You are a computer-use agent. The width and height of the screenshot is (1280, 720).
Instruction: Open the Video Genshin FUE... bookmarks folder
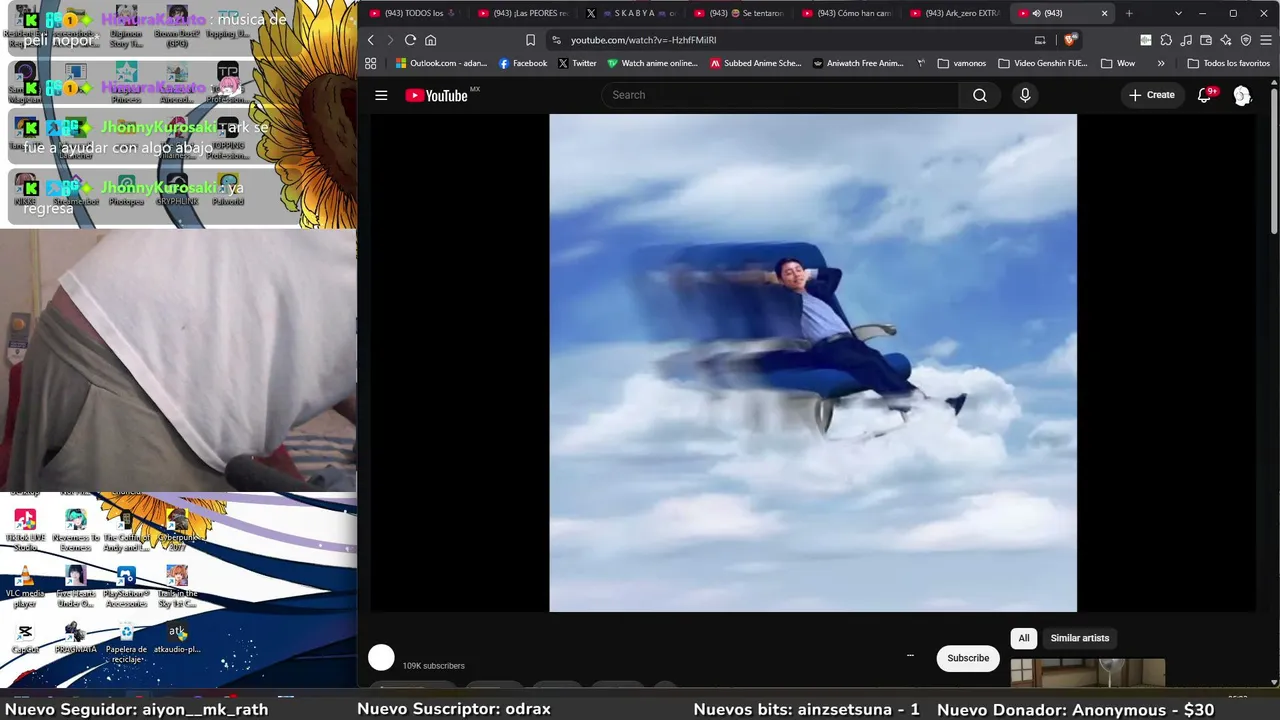tap(1043, 63)
